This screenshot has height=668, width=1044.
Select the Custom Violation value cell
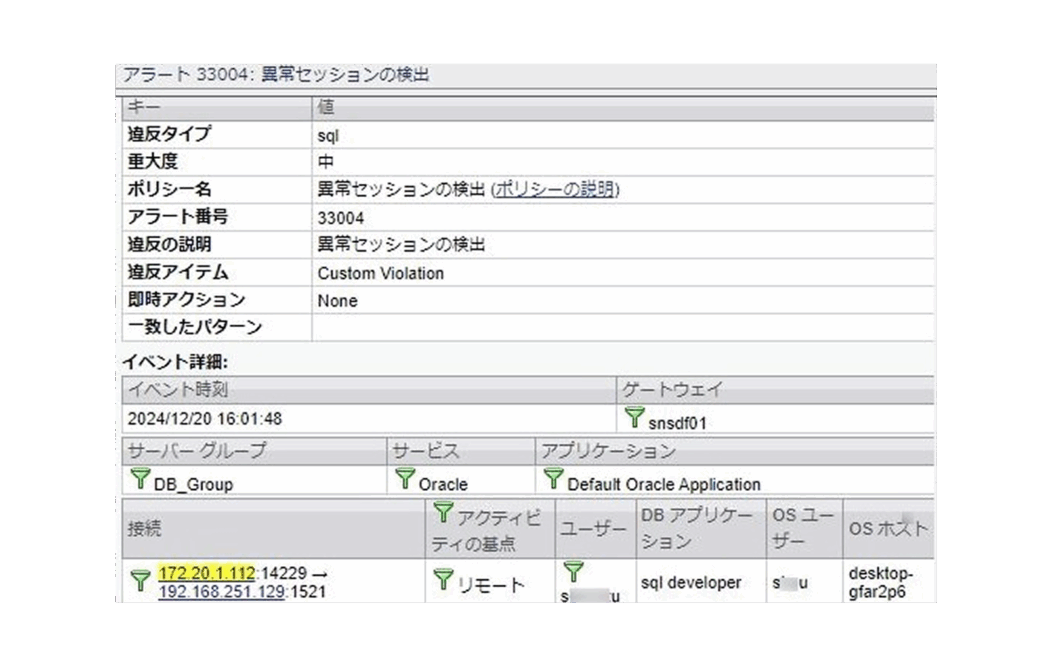point(381,273)
